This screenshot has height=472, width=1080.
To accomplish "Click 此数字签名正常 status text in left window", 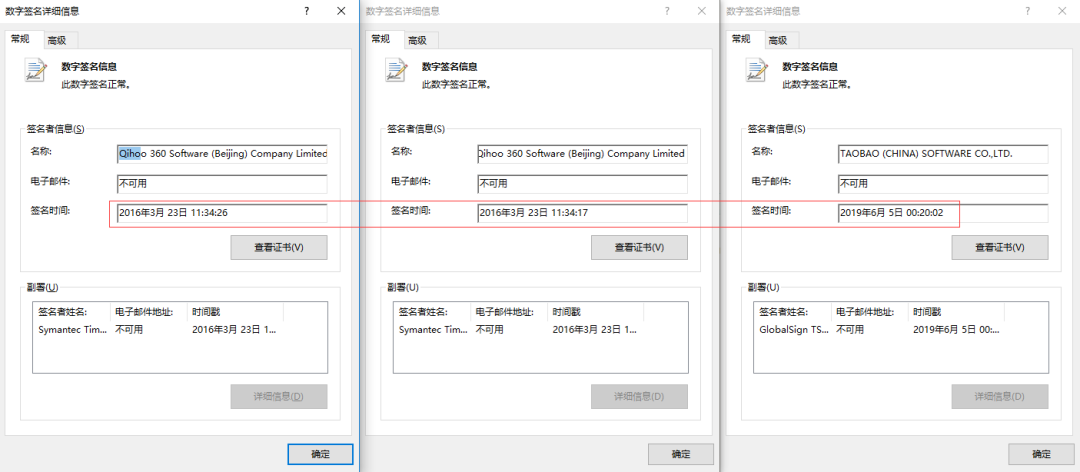I will point(96,85).
